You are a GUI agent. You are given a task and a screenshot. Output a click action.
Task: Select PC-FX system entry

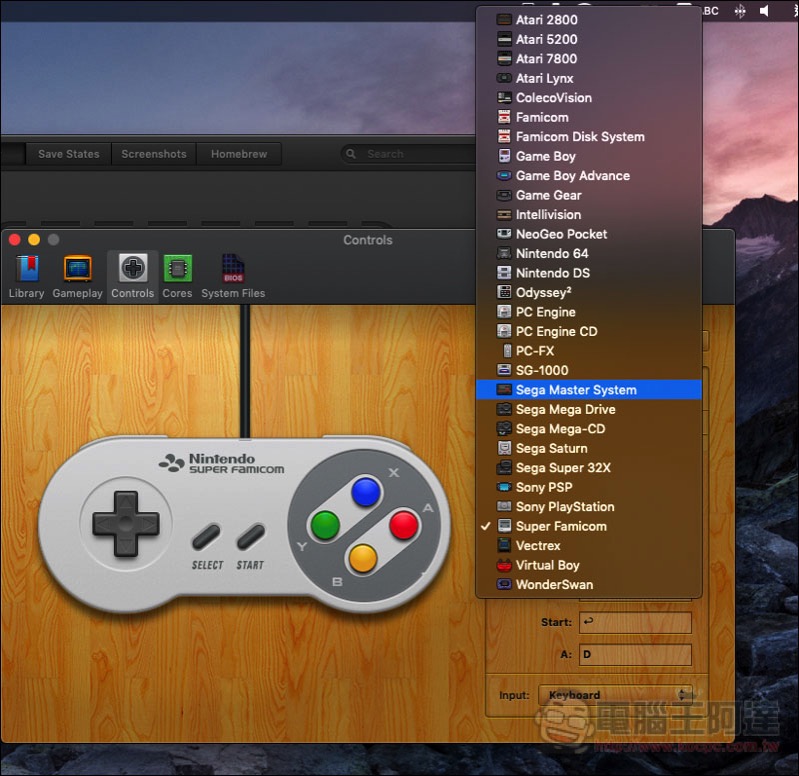pos(589,351)
